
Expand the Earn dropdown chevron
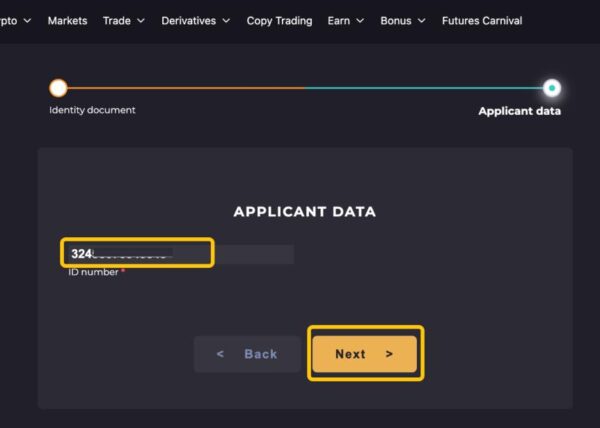(x=360, y=21)
